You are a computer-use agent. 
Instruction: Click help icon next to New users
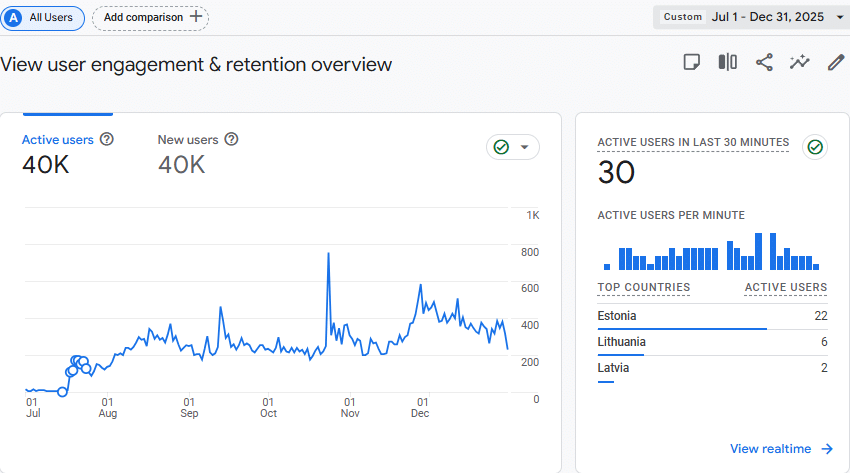[231, 140]
